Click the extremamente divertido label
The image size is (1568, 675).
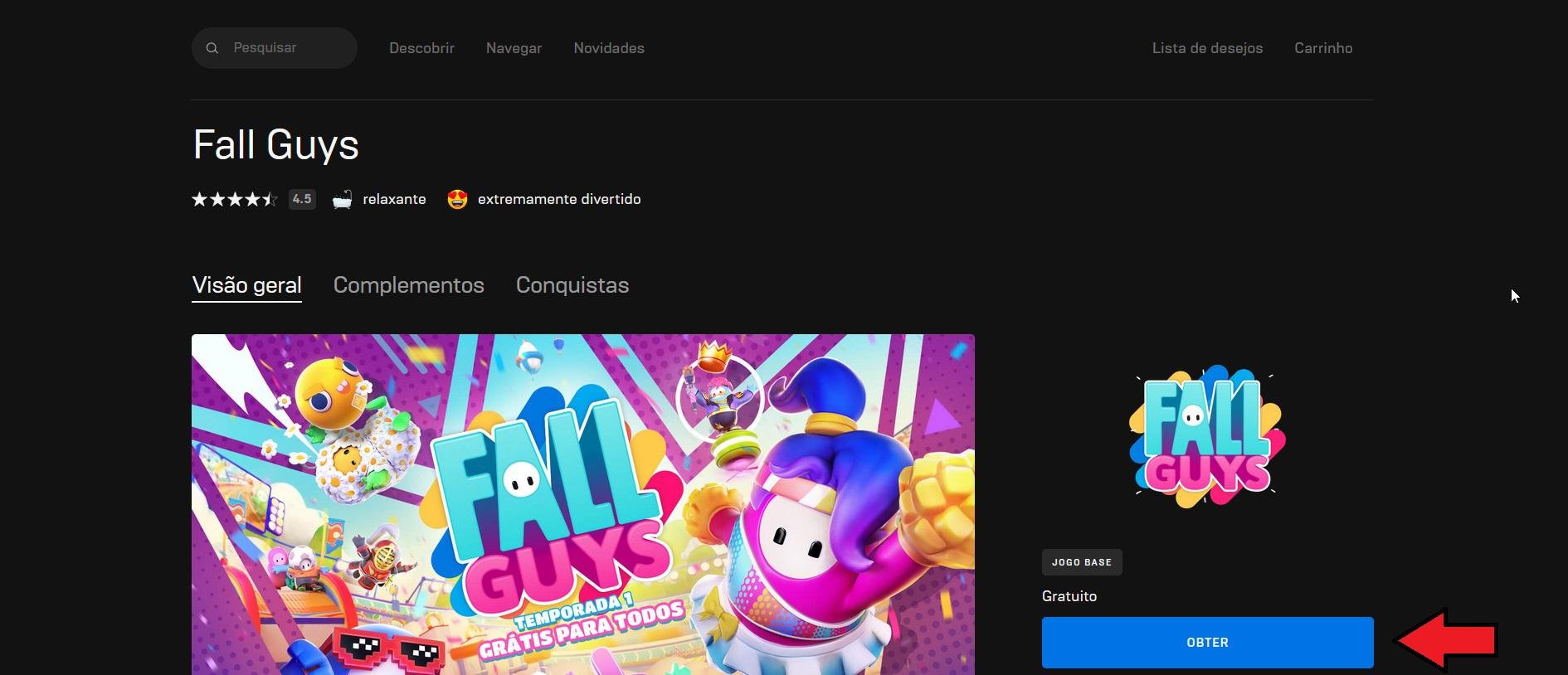[559, 199]
